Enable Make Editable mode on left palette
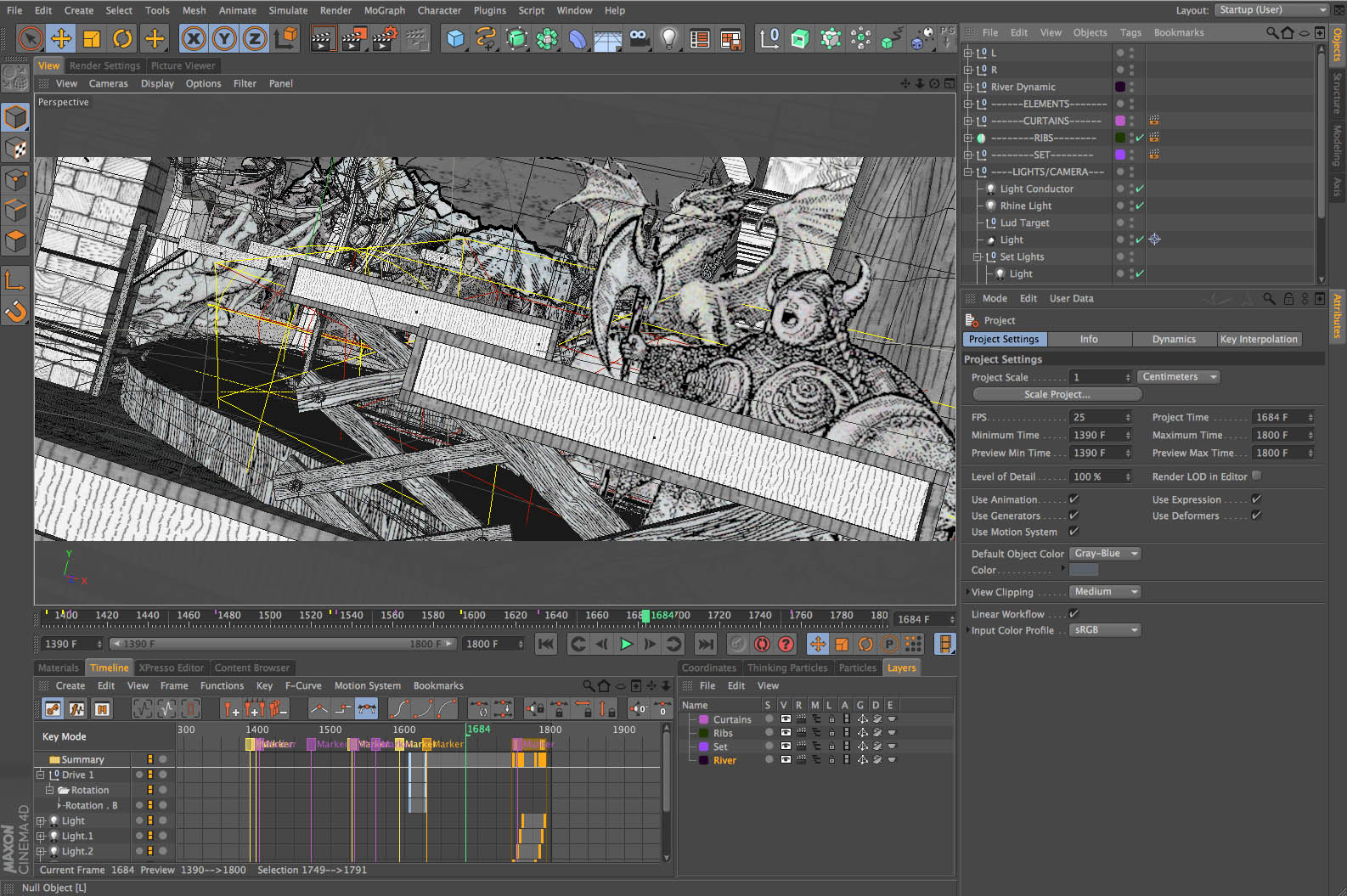The height and width of the screenshot is (896, 1347). pyautogui.click(x=15, y=78)
